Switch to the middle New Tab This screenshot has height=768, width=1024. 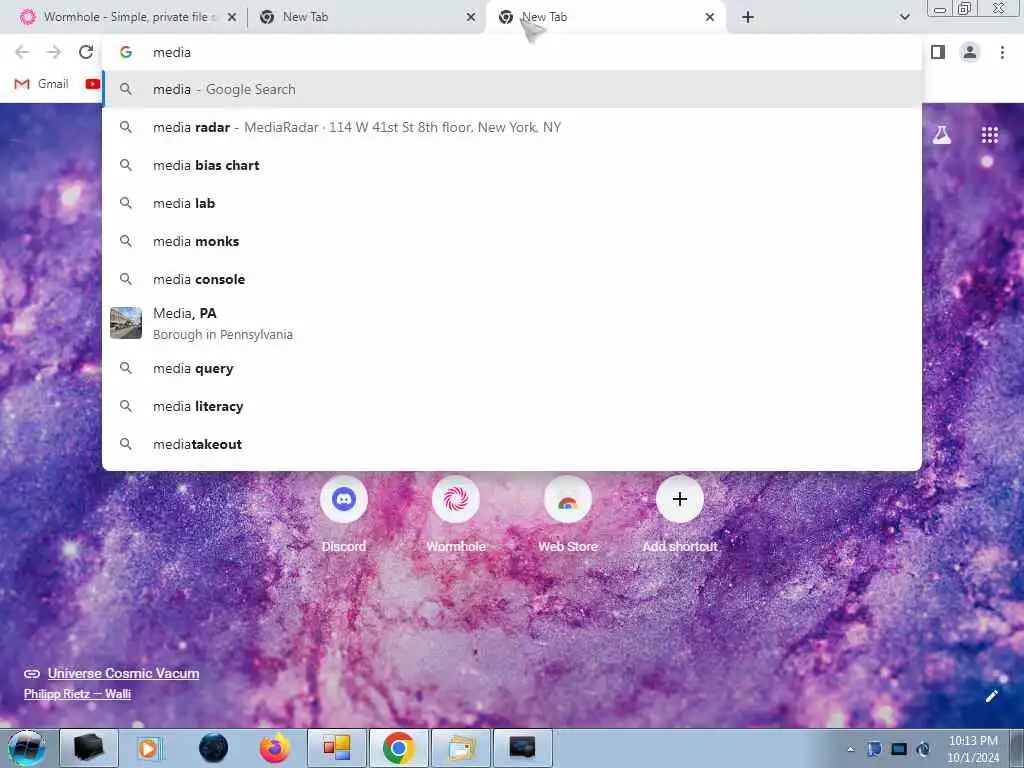click(x=366, y=18)
